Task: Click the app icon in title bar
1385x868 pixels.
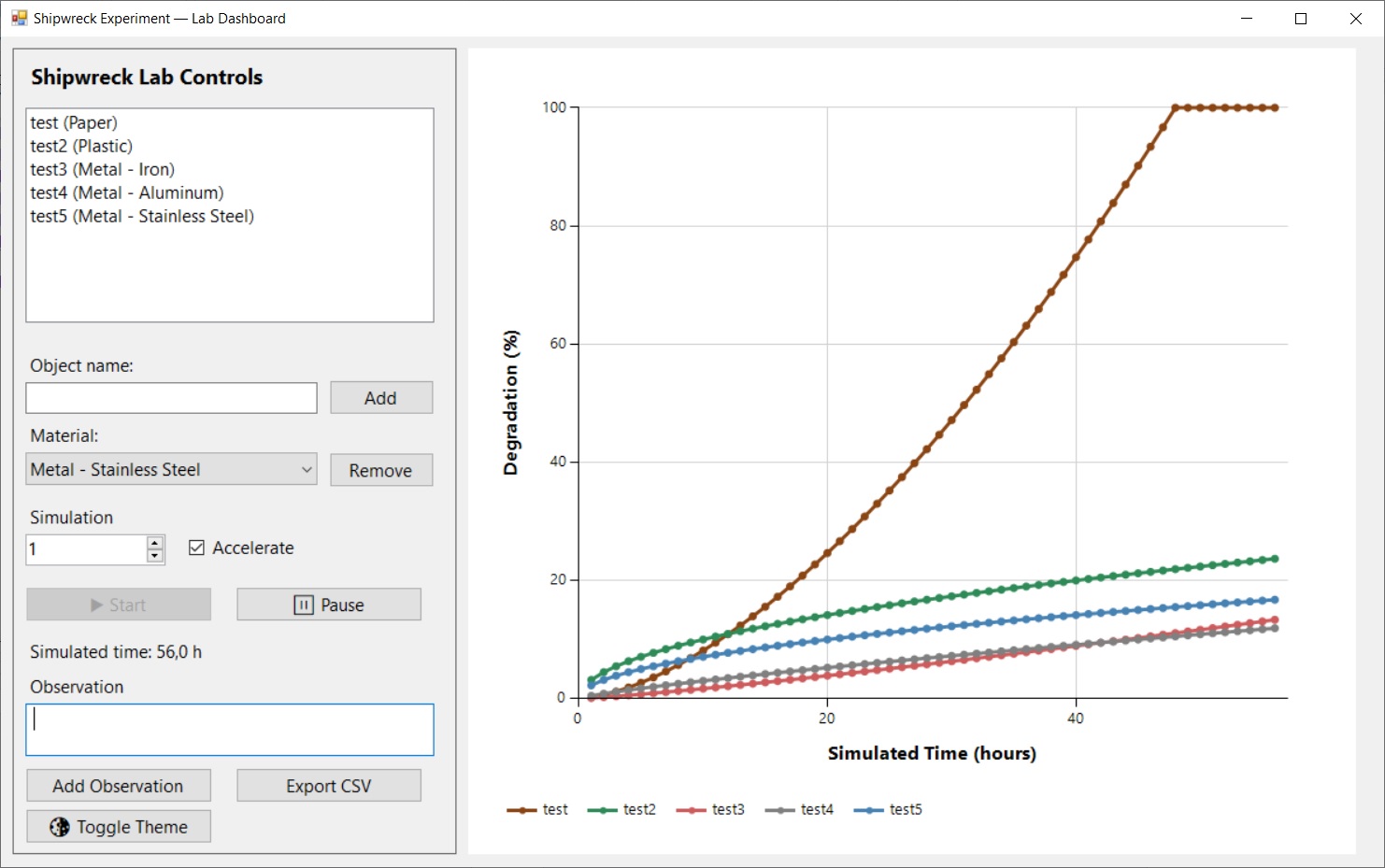Action: (x=19, y=18)
